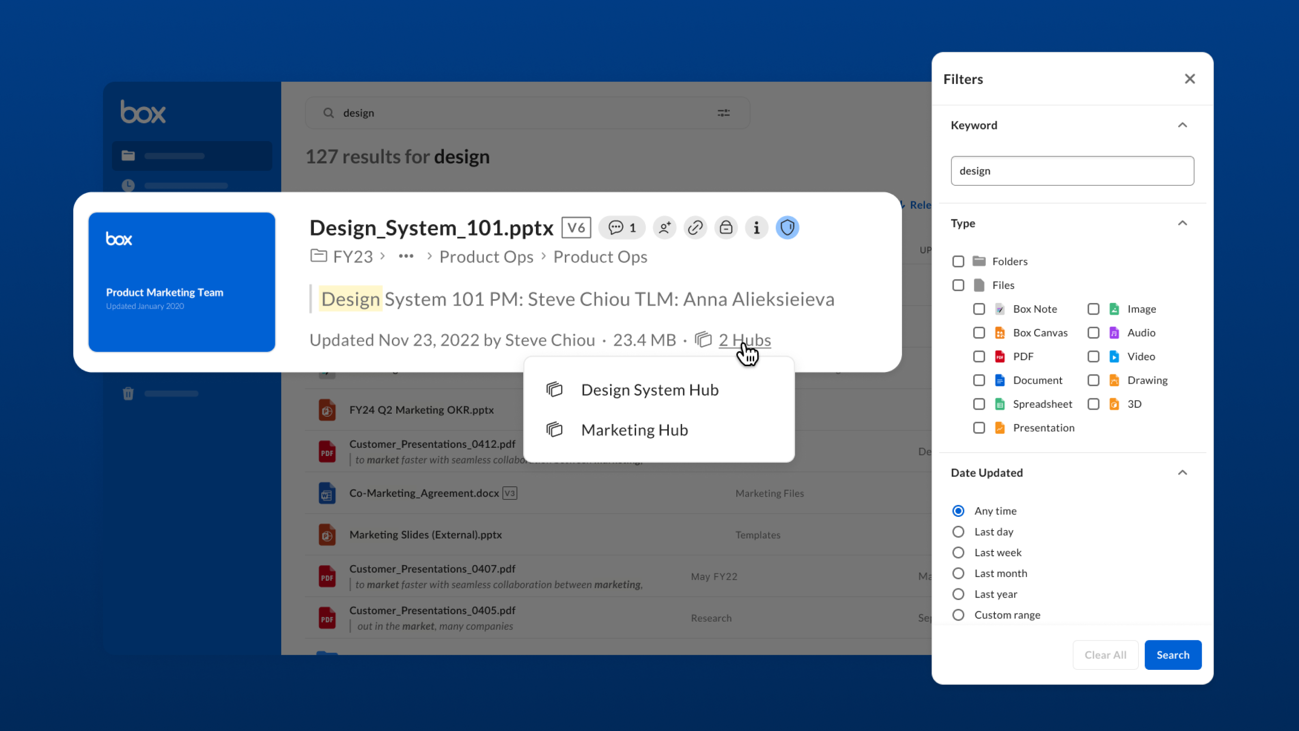The height and width of the screenshot is (731, 1299).
Task: Click the Design System Hub icon
Action: 555,390
